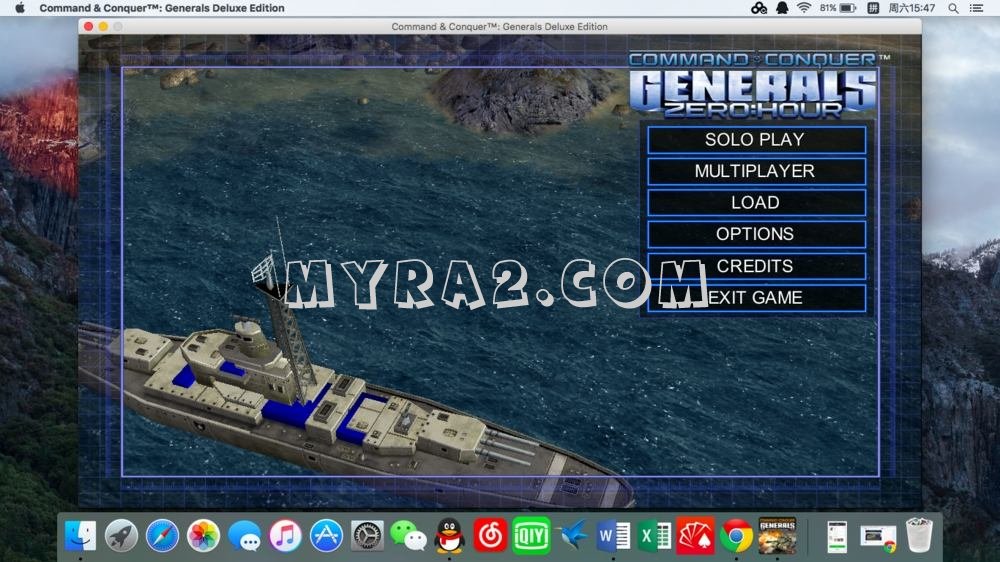The height and width of the screenshot is (562, 1000).
Task: Open the QQ penguin menu bar icon
Action: 782,8
